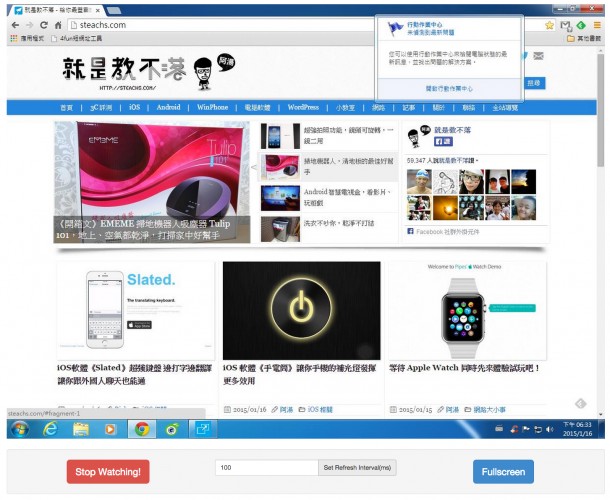Click the network icon in system tray
610x500 pixels.
(x=538, y=429)
